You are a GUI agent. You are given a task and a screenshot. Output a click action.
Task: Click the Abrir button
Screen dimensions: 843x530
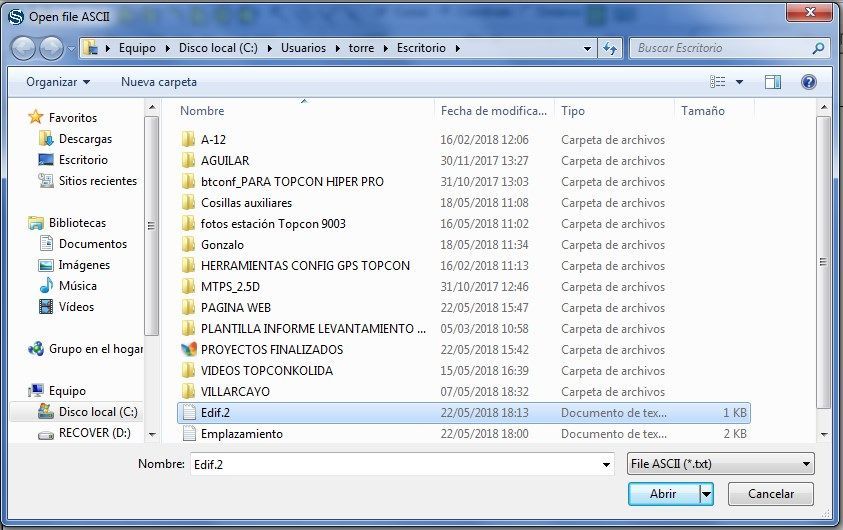(x=664, y=493)
